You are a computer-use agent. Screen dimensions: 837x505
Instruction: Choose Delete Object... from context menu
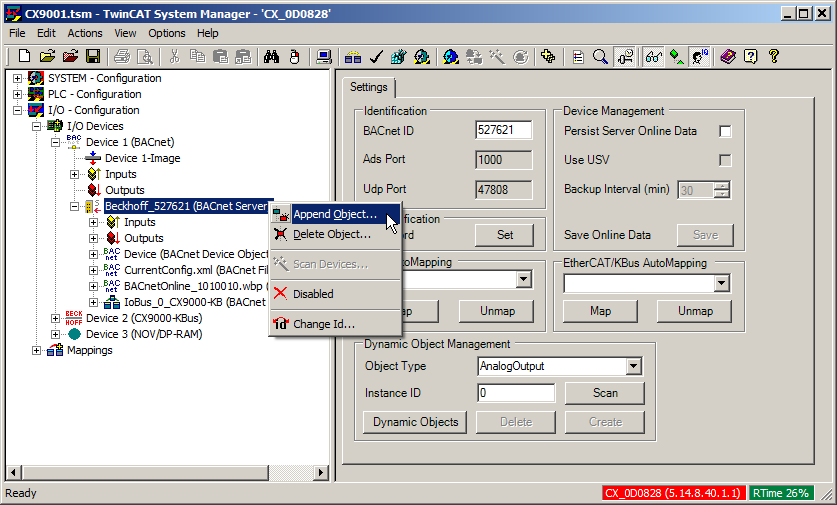(x=335, y=234)
